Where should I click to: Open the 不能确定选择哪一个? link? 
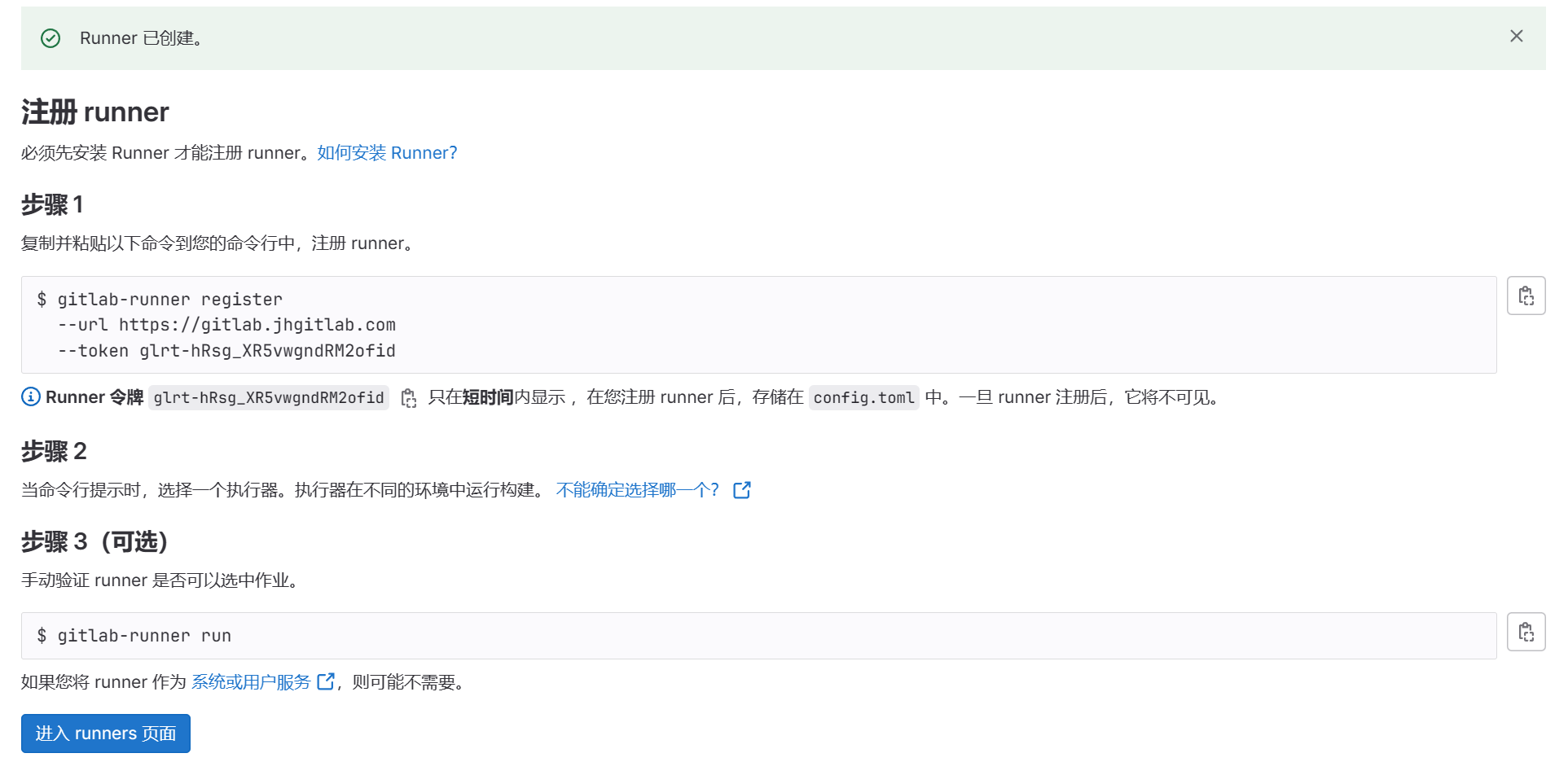click(638, 489)
